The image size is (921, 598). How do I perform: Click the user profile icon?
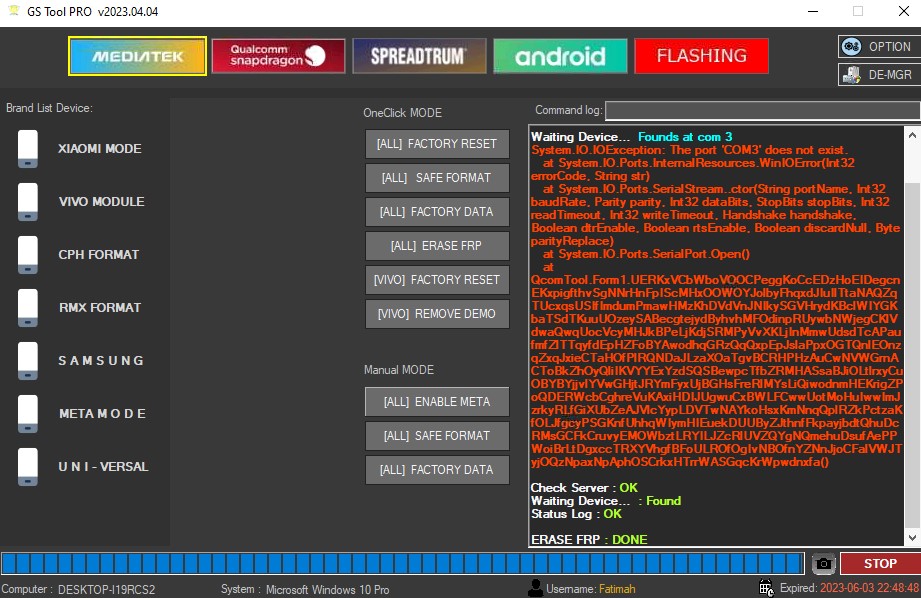coord(536,588)
